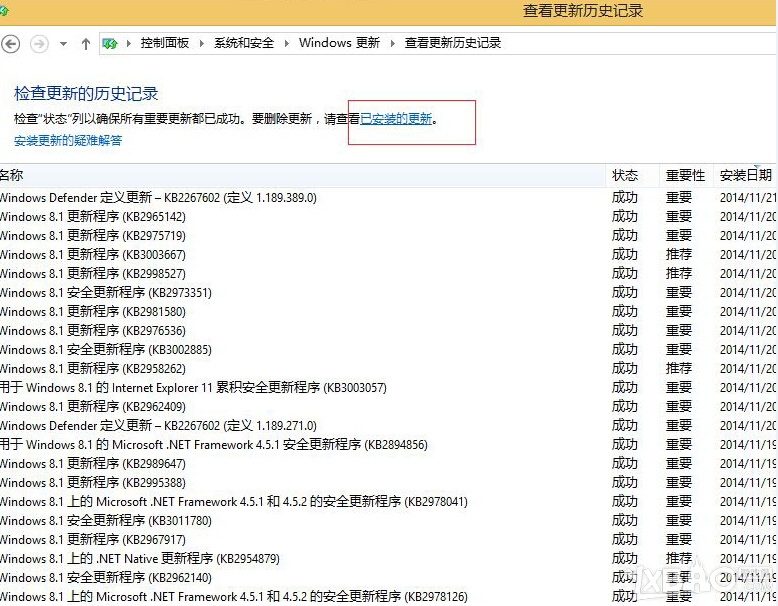Click 成功 status of KB2965142 row
This screenshot has height=606, width=778.
625,217
